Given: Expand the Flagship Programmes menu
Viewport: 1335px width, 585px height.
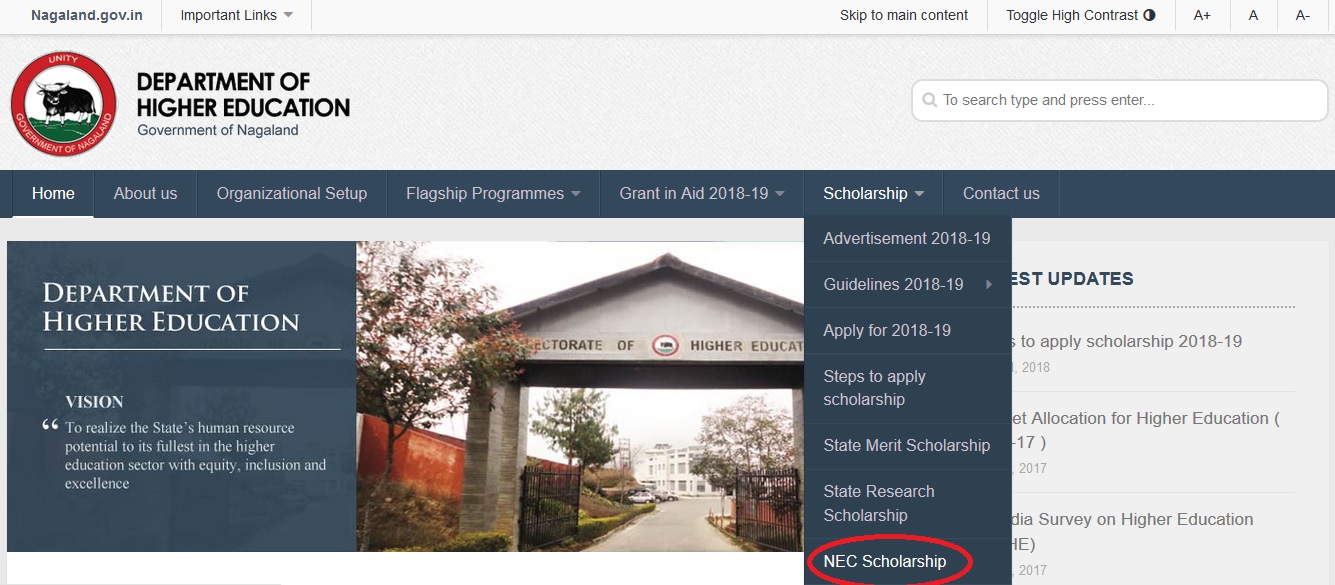Looking at the screenshot, I should (493, 194).
